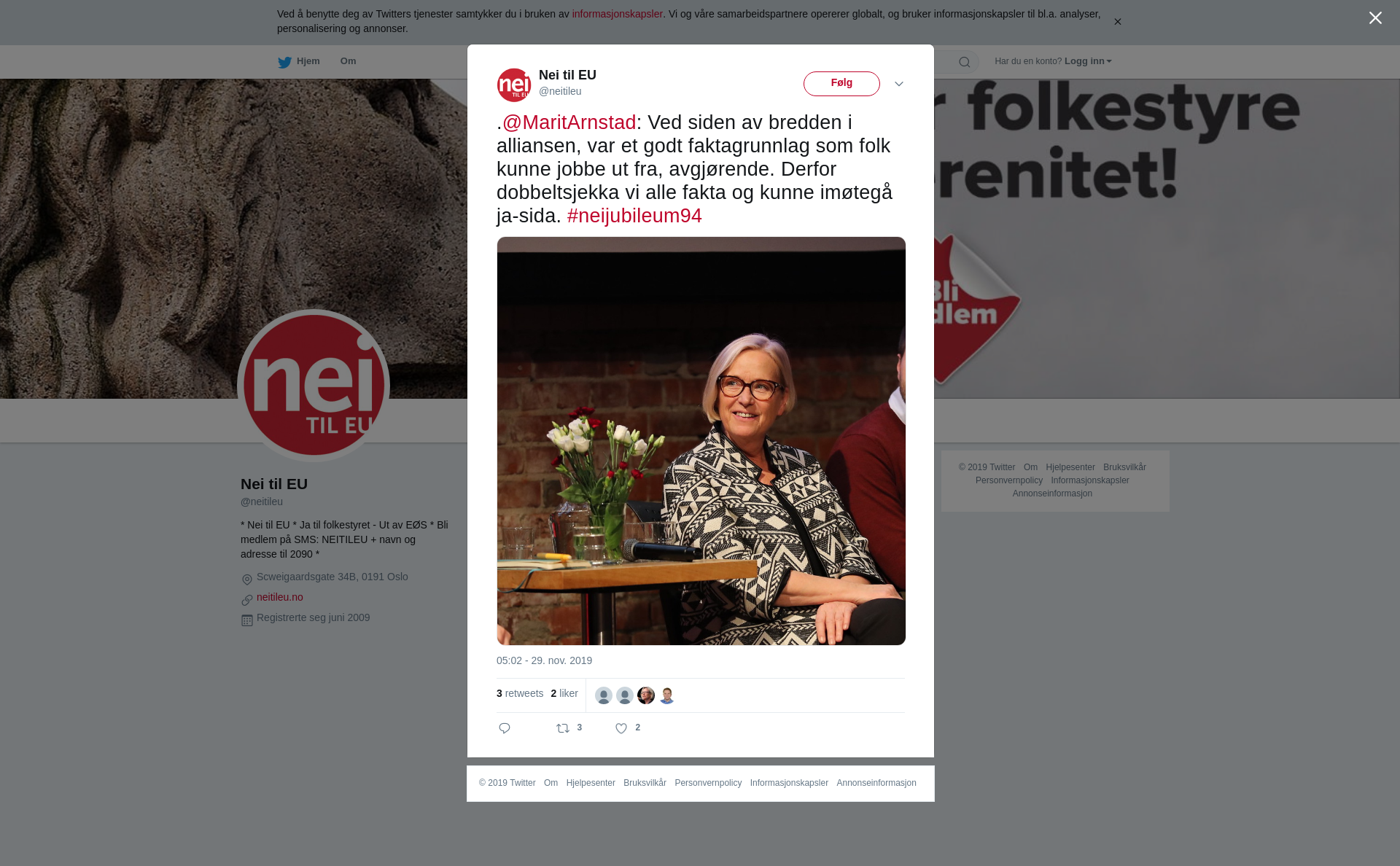The height and width of the screenshot is (866, 1400).
Task: Open Hjelpesenter link in the footer below tweet
Action: click(591, 783)
